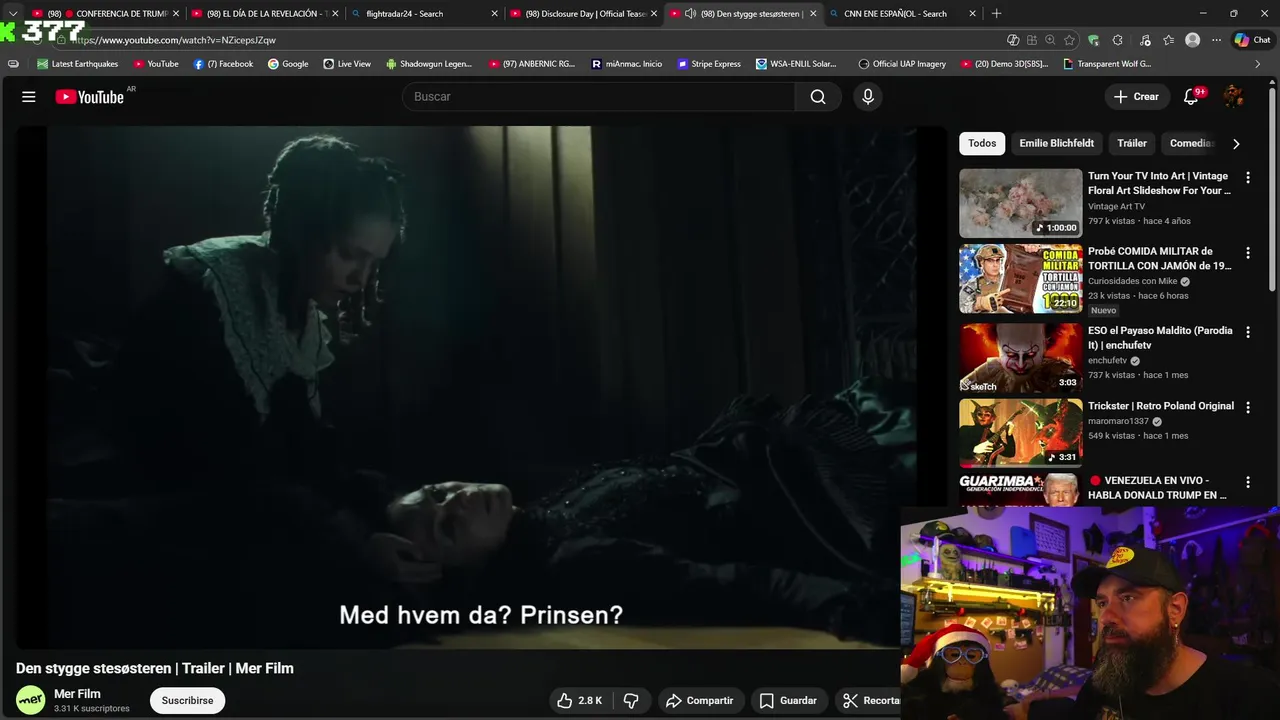
Task: Click the zoom magnifier in address bar
Action: tap(1050, 40)
